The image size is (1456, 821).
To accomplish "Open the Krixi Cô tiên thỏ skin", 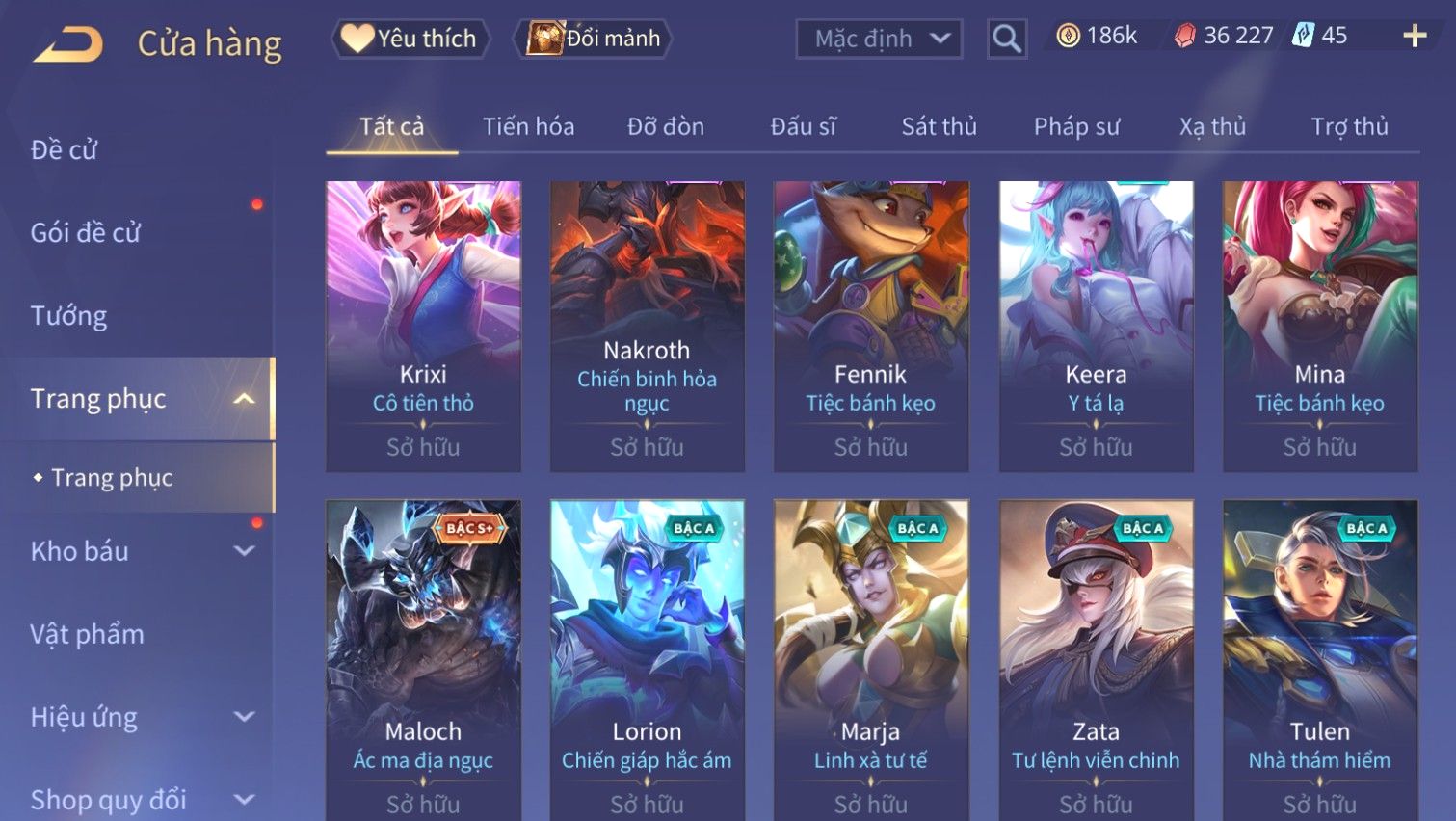I will 423,327.
